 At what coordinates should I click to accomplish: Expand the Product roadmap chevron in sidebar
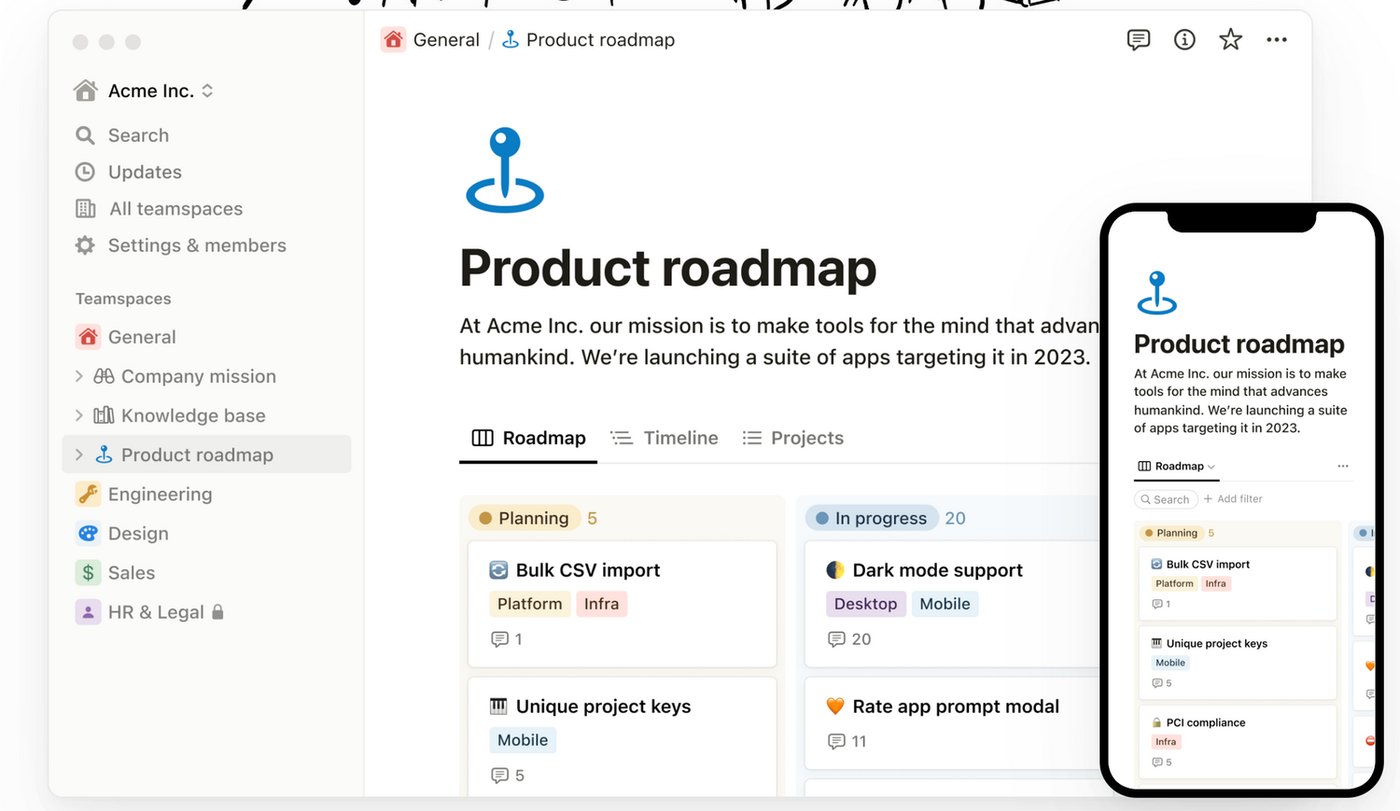coord(79,455)
